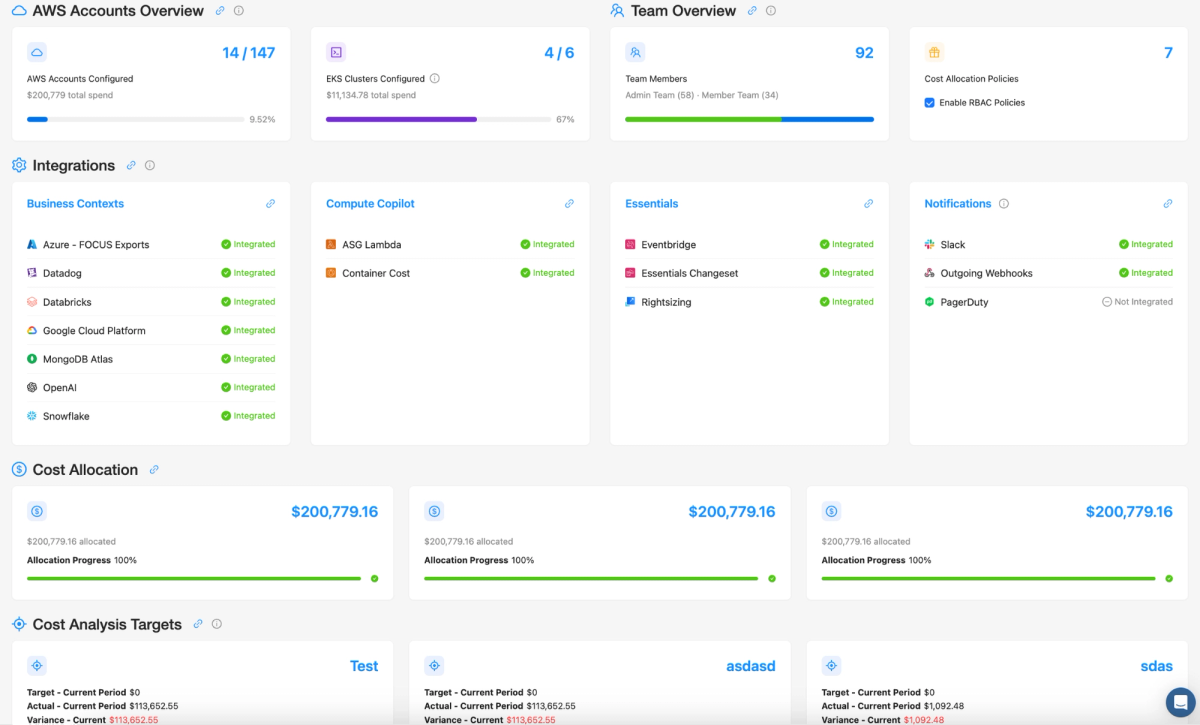Click the Essentials heading link
The image size is (1200, 725).
(x=652, y=204)
